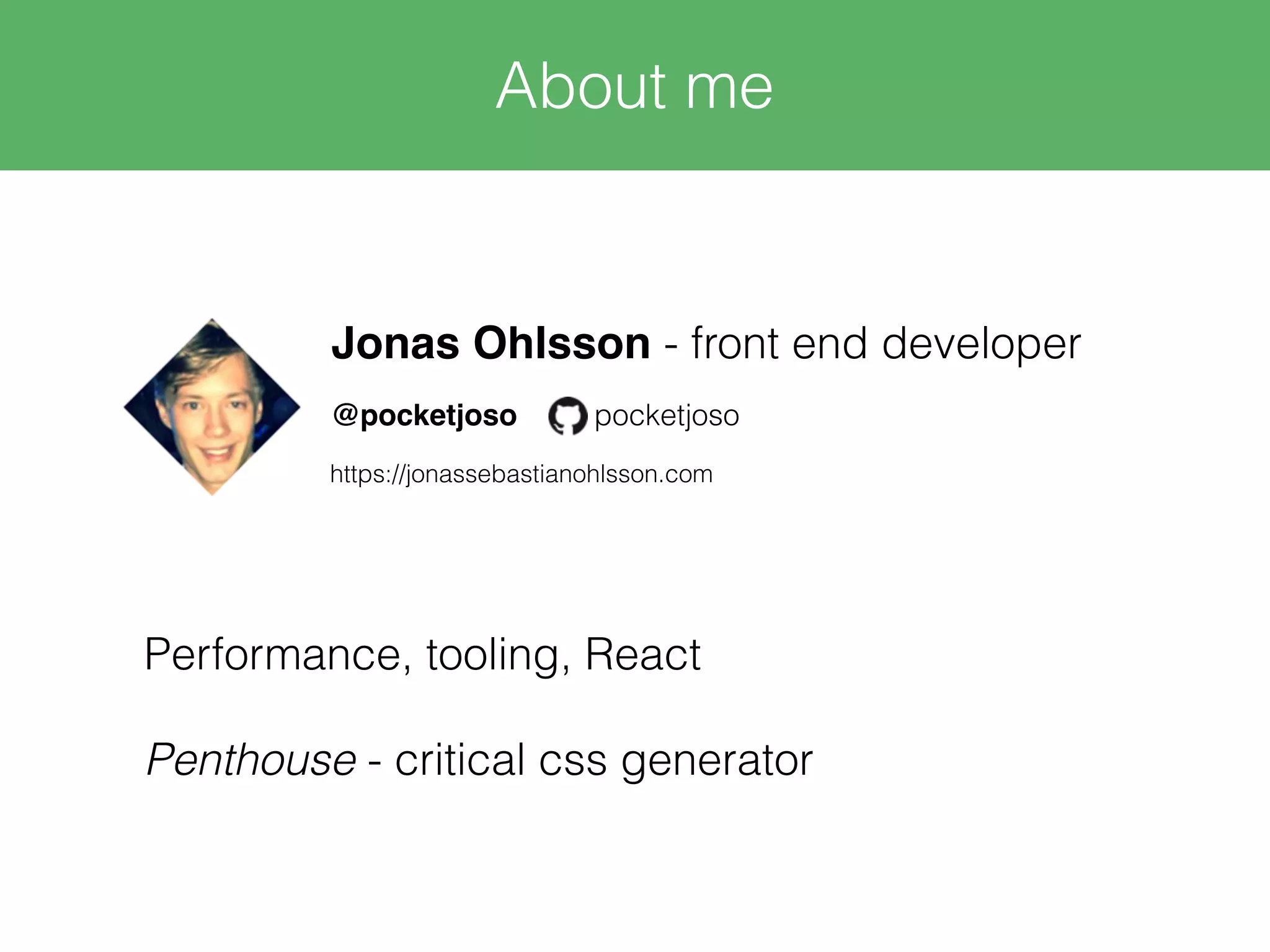Select the pocketjoso GitHub username text
Screen dimensions: 1270x952
[x=667, y=415]
